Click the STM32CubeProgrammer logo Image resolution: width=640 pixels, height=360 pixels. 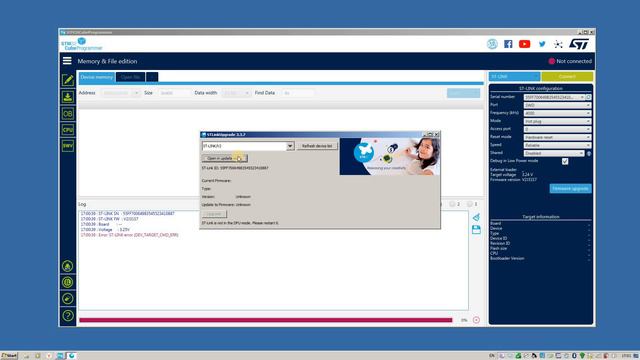pyautogui.click(x=82, y=44)
